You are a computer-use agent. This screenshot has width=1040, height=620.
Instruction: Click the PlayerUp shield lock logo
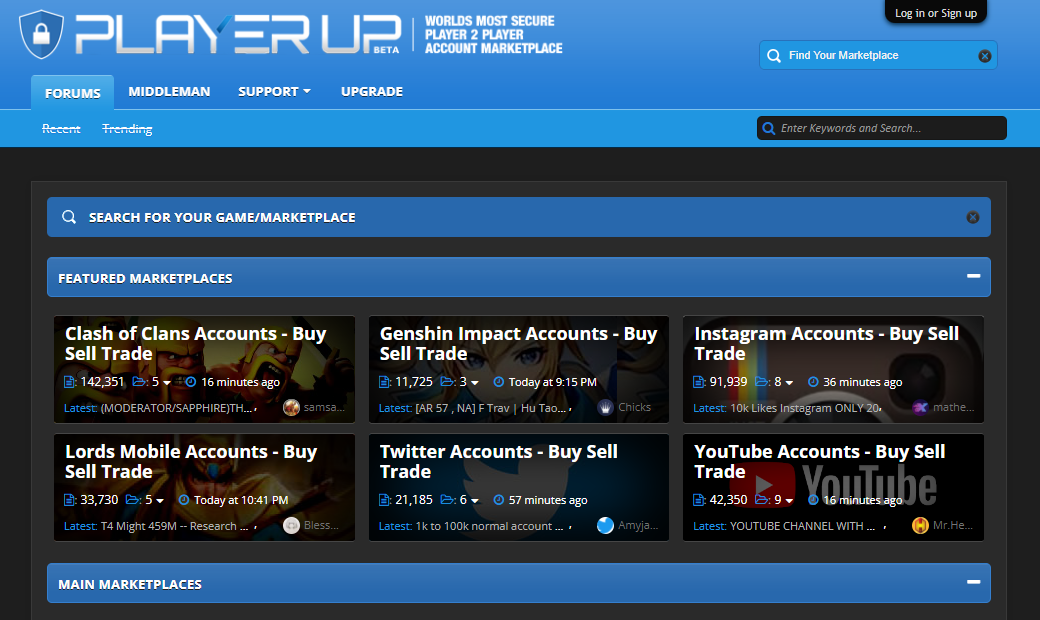pyautogui.click(x=42, y=34)
